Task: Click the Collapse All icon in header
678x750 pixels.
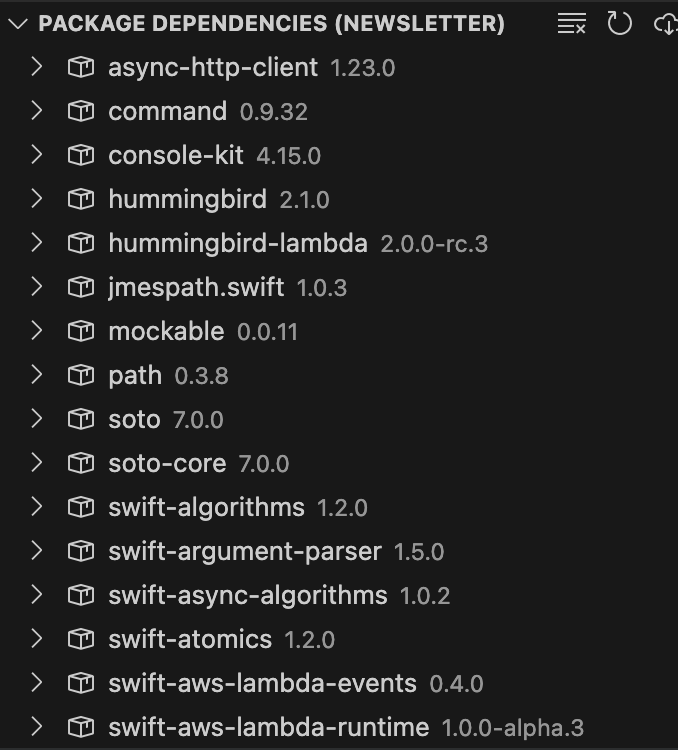Action: (x=571, y=24)
